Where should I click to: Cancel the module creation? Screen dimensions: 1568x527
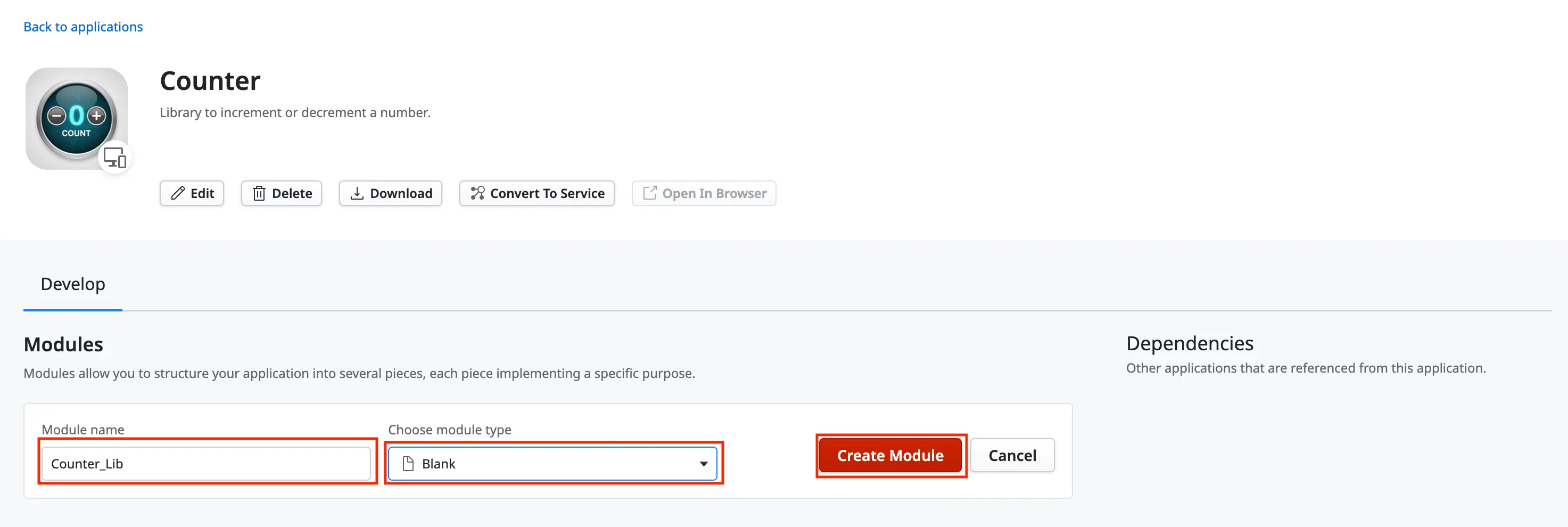(1012, 455)
